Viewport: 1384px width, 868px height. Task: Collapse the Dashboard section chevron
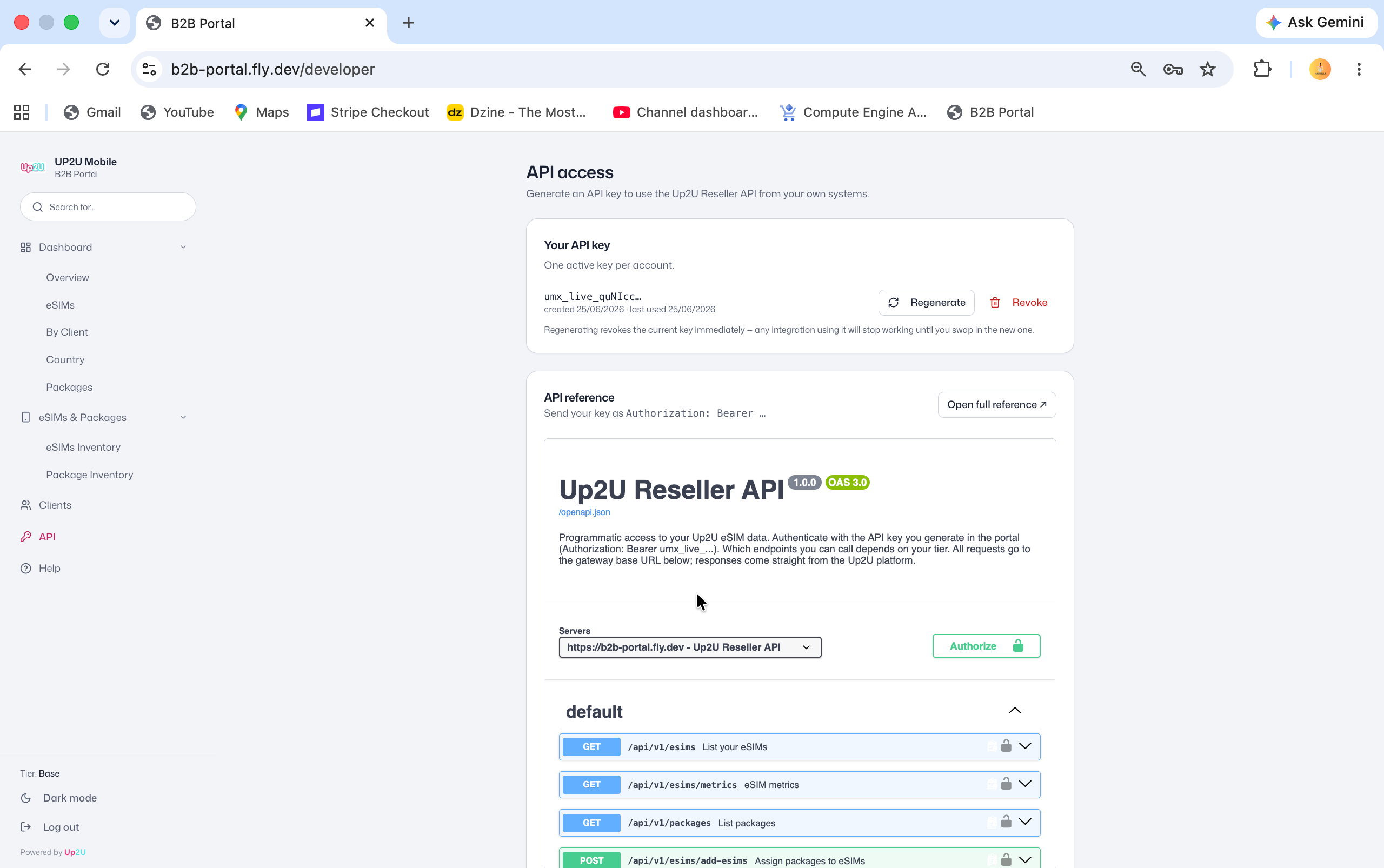[x=183, y=248]
